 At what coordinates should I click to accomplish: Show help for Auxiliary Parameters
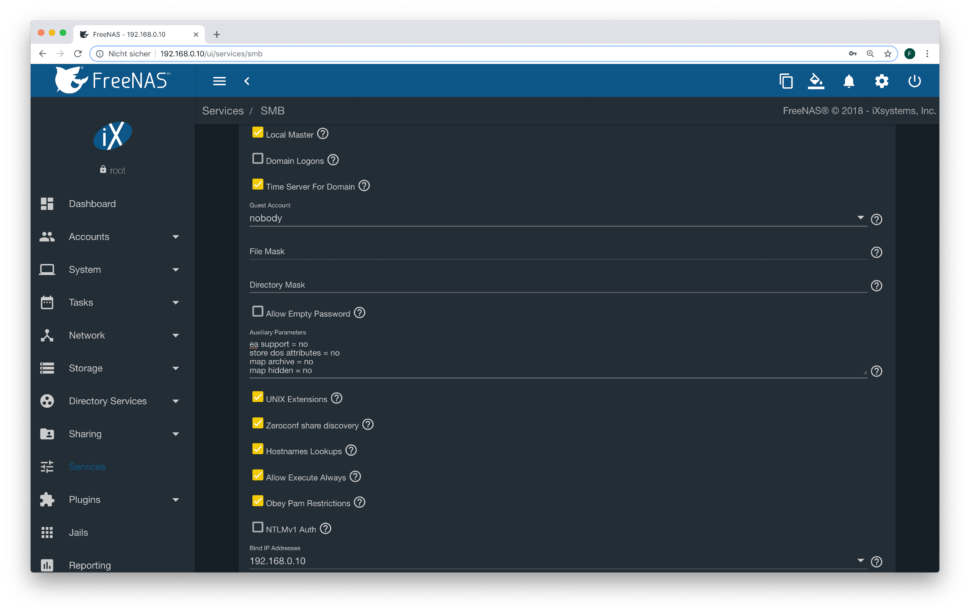(877, 371)
